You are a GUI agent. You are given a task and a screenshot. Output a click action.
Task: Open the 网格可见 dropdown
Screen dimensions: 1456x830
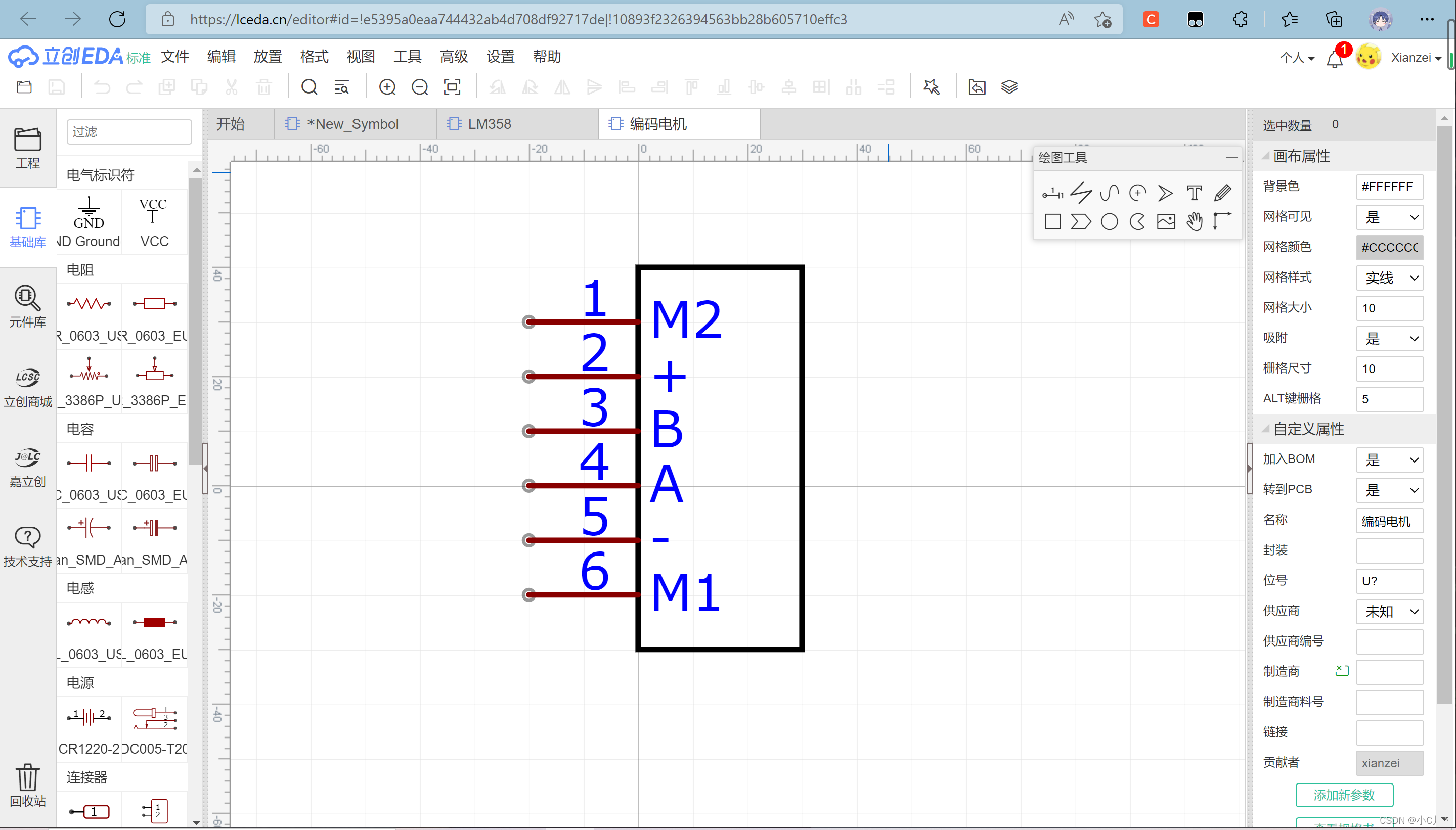point(1389,217)
